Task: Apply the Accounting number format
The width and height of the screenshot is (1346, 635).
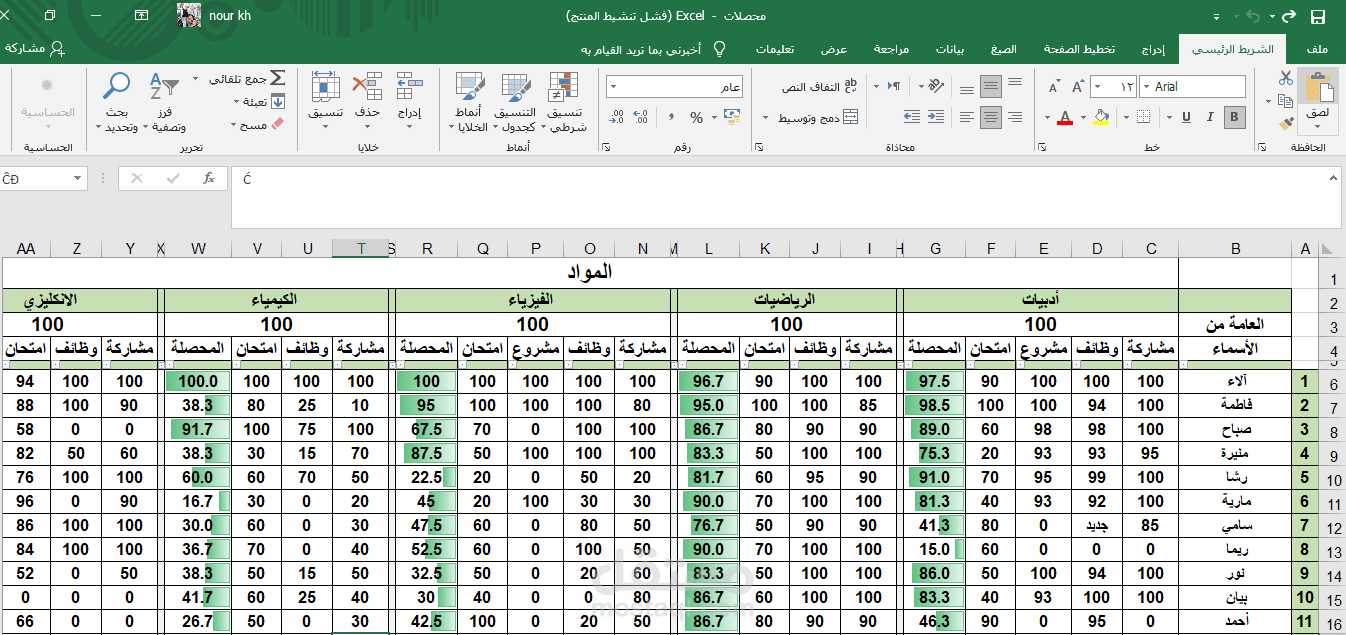Action: [x=731, y=118]
